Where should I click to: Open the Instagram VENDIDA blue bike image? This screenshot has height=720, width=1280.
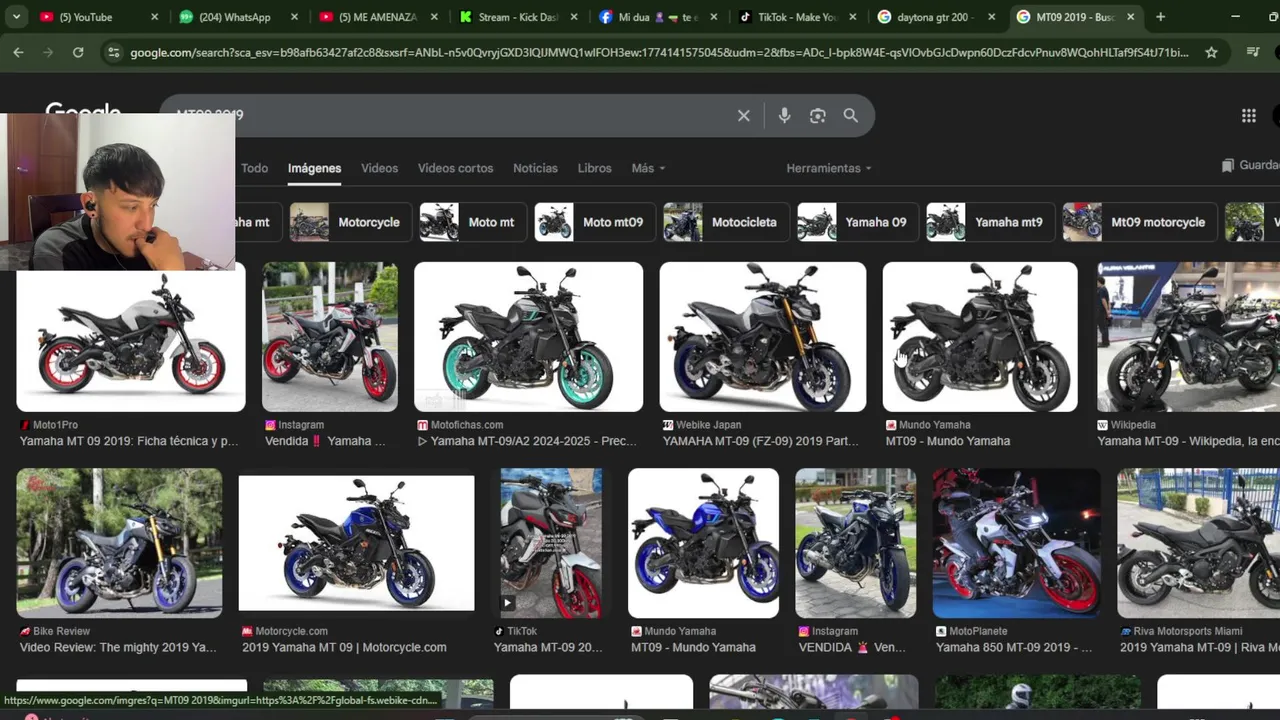coord(855,543)
